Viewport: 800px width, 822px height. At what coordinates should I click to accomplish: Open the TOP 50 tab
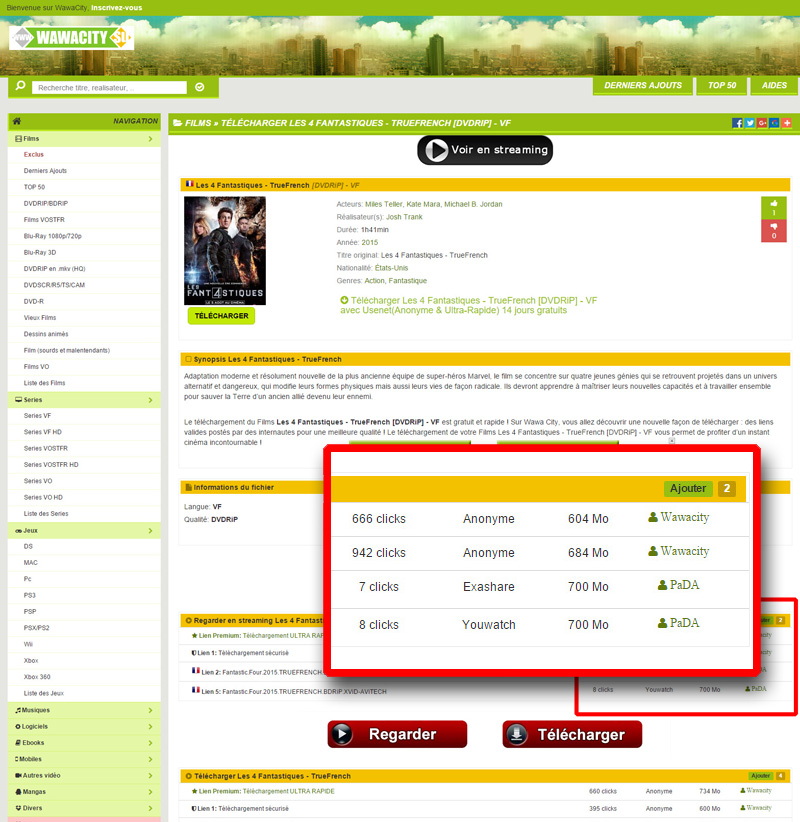pos(722,85)
